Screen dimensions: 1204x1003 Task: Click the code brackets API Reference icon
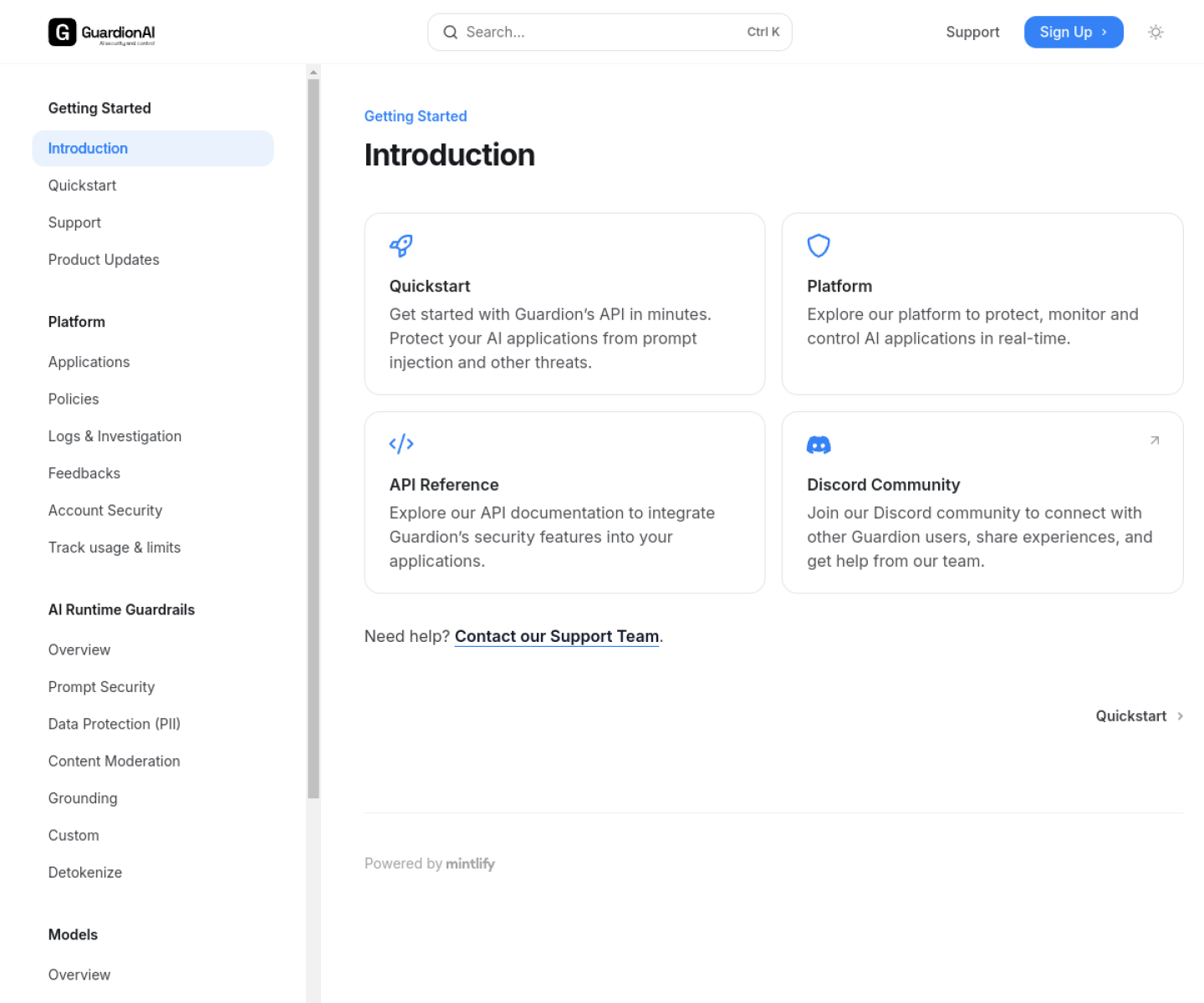coord(401,444)
